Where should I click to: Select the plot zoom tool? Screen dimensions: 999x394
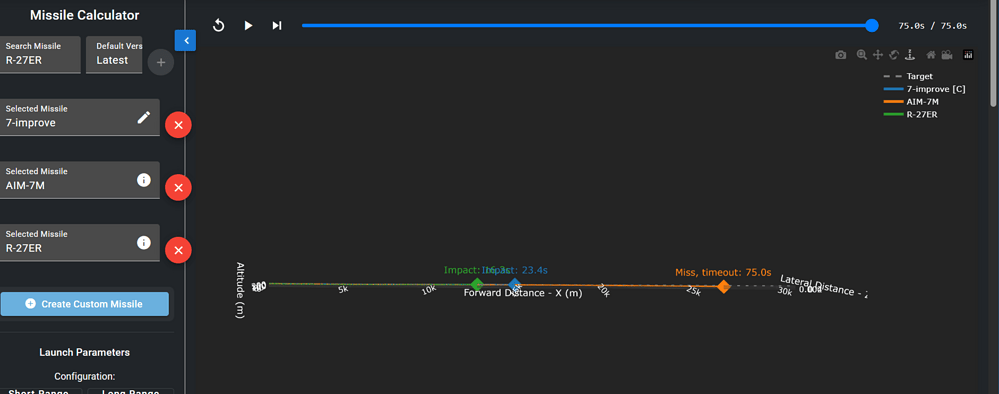click(862, 55)
